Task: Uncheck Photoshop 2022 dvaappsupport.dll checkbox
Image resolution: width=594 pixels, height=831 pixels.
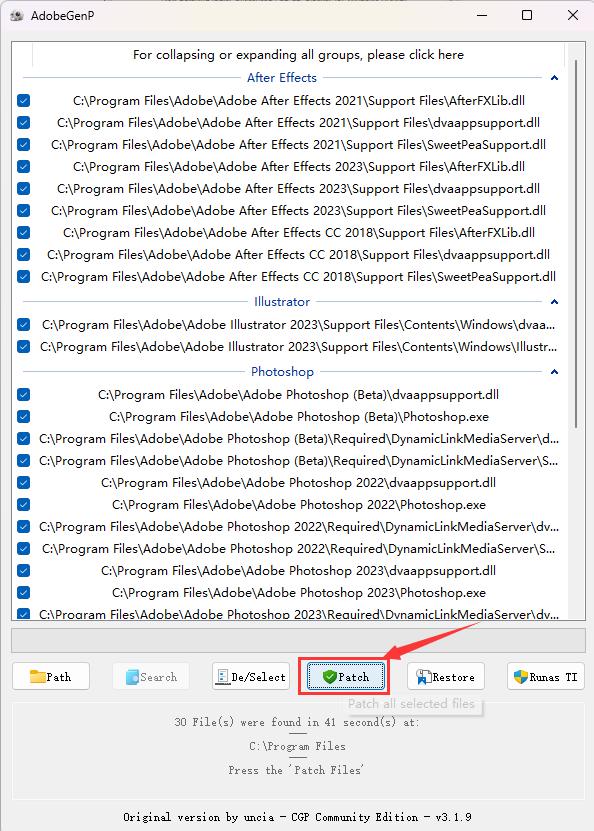Action: [x=23, y=483]
